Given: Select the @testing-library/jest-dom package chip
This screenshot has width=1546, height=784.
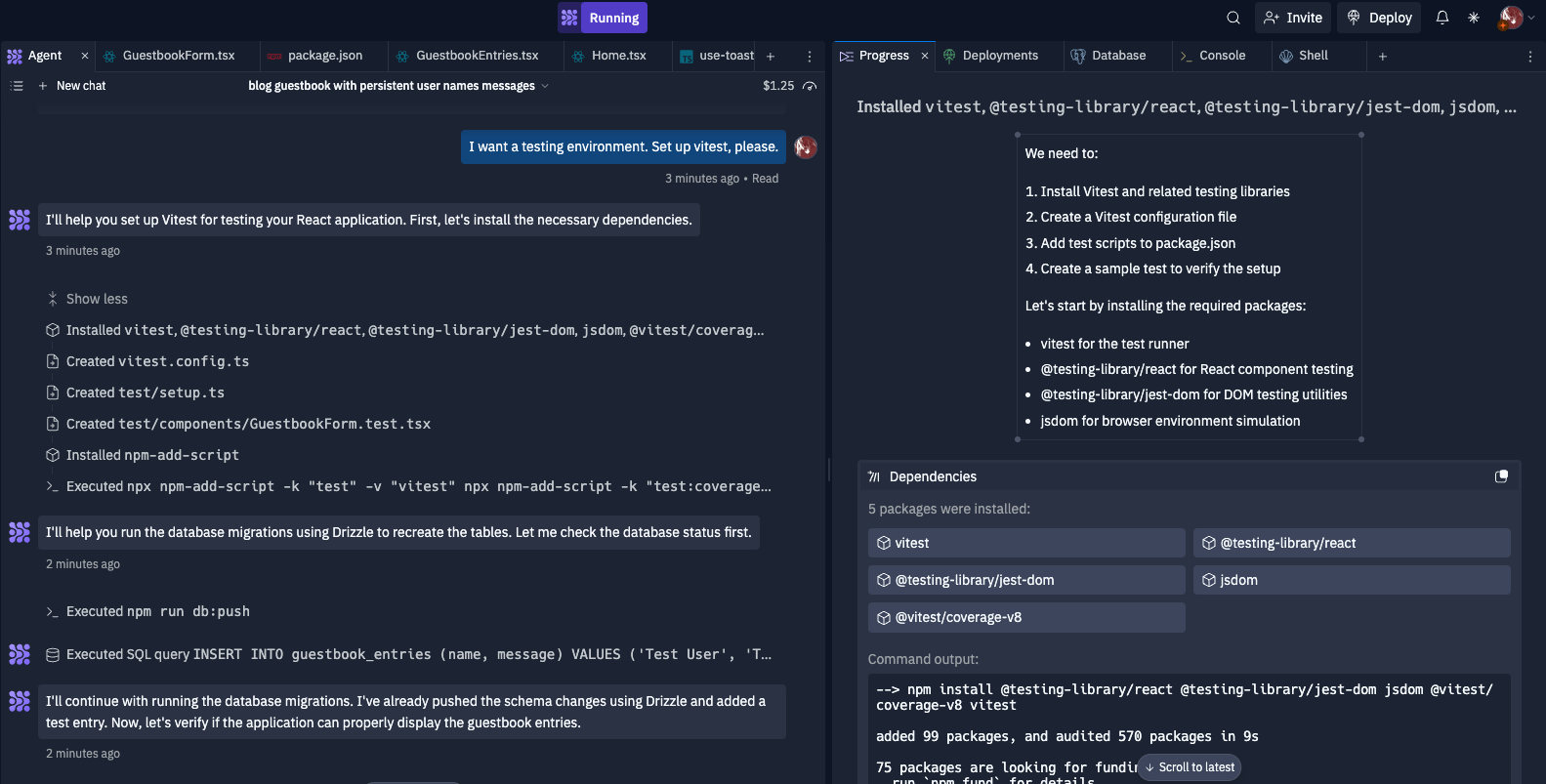Looking at the screenshot, I should (1026, 580).
